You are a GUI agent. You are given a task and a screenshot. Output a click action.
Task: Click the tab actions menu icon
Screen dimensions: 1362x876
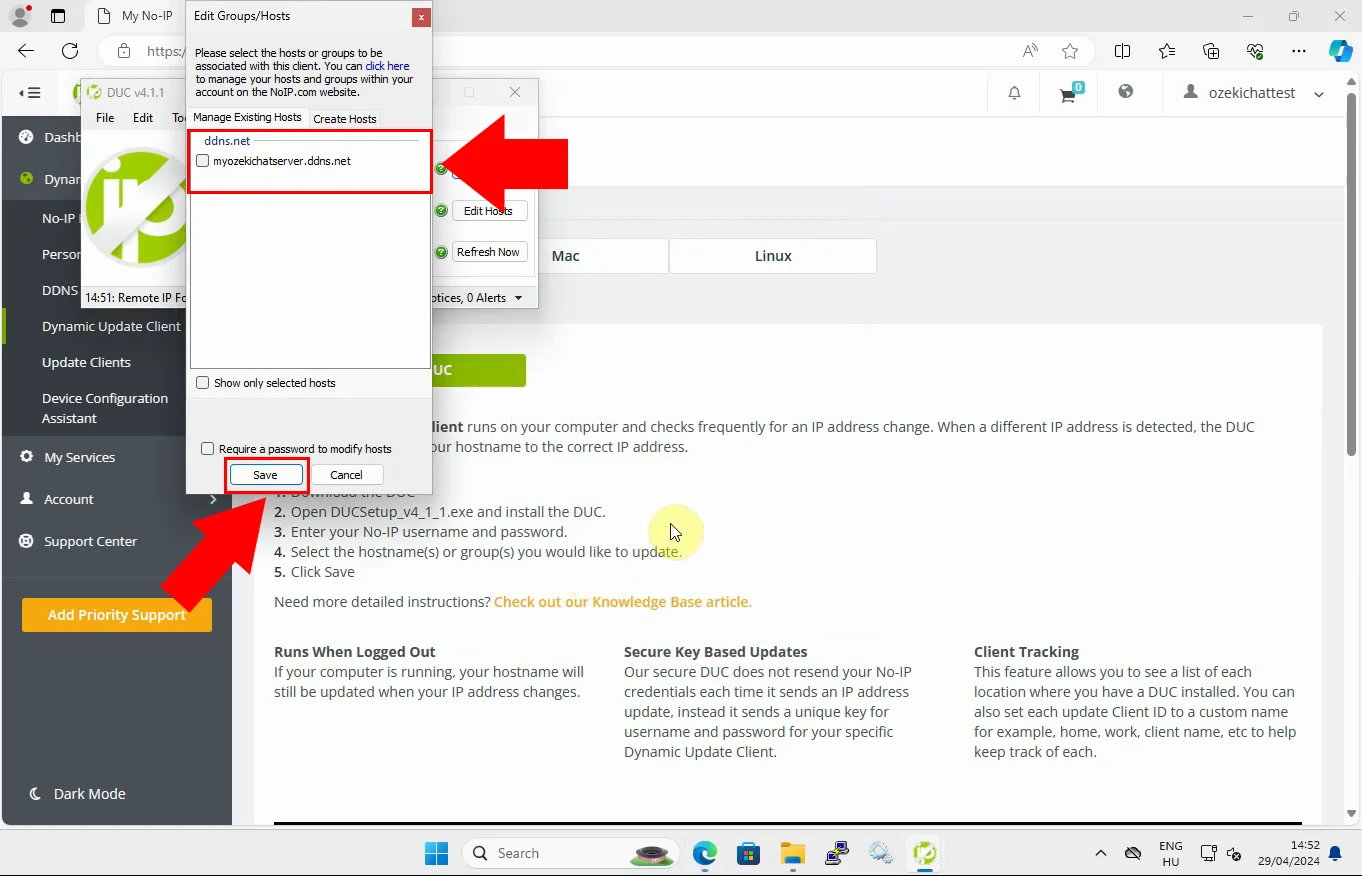(58, 16)
